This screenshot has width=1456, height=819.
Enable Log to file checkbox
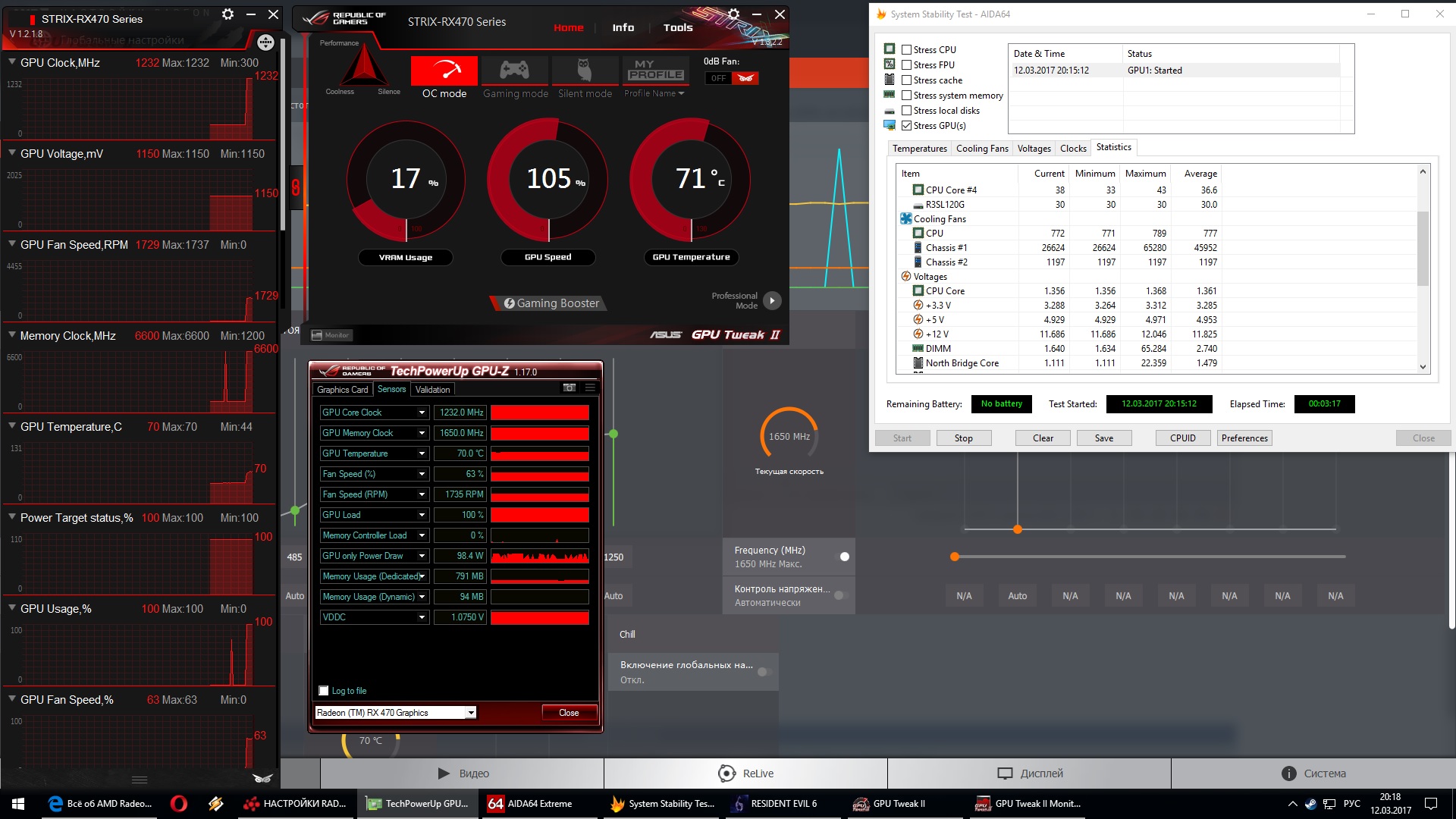[x=324, y=691]
